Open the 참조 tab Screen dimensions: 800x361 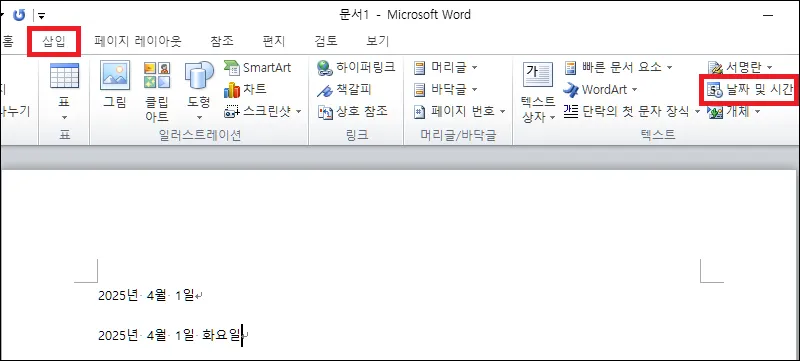click(222, 41)
